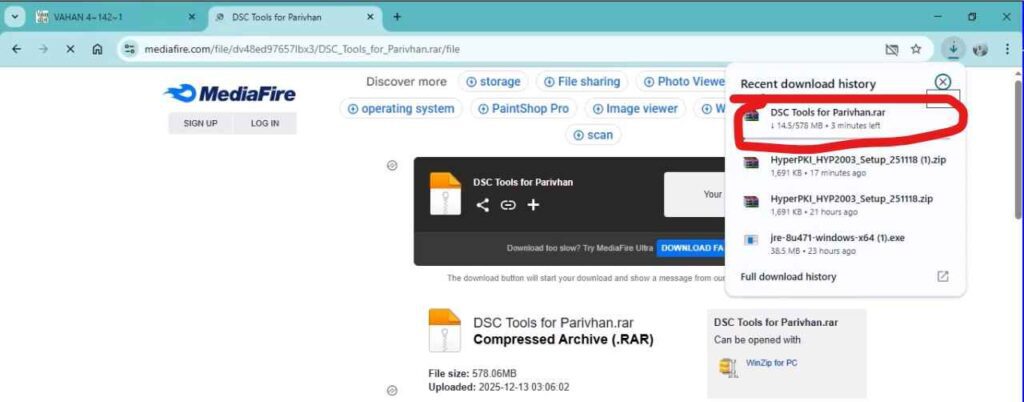Bookmark this page with the star
Screen dimensions: 1024x402
(916, 49)
